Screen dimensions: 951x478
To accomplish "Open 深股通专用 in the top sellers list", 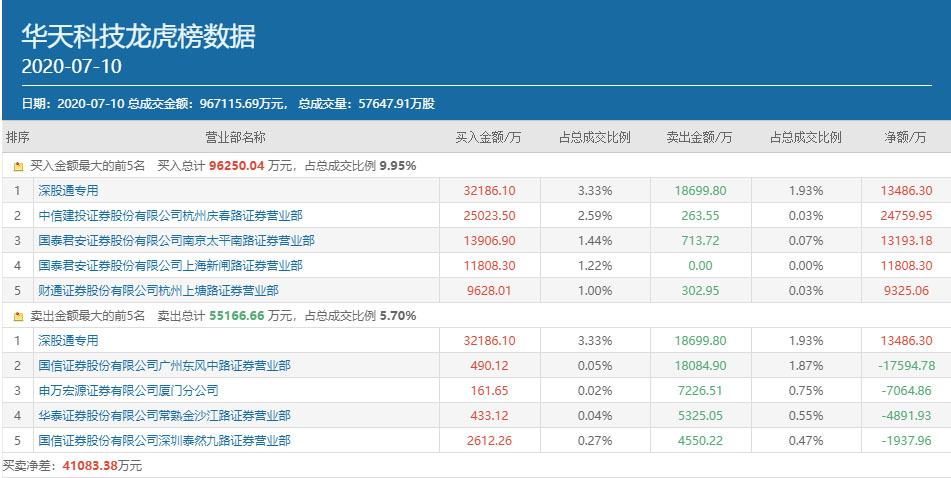I will click(69, 340).
